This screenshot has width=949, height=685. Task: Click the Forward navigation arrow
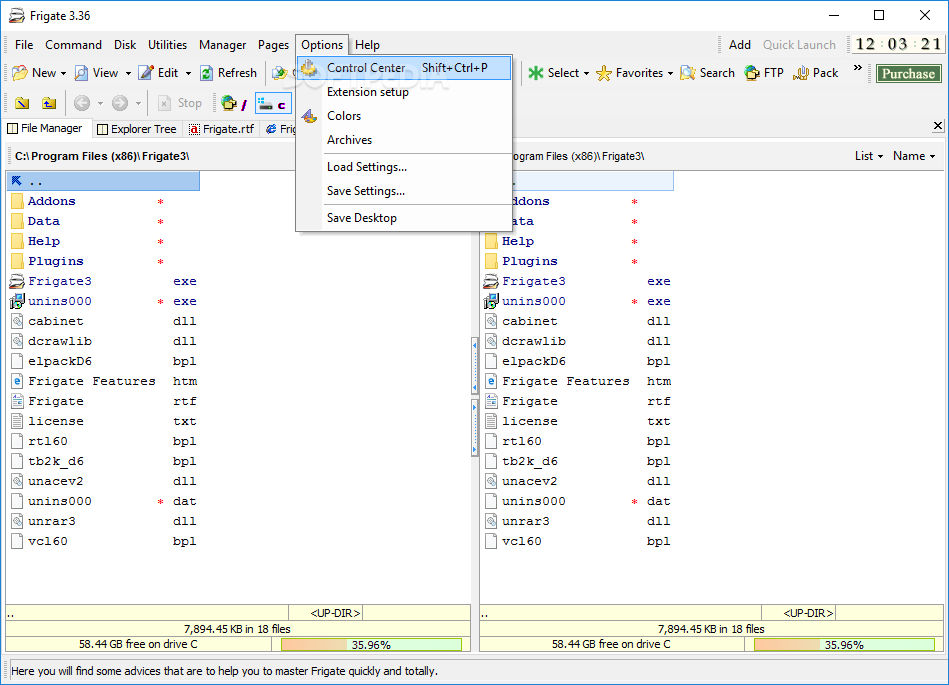pos(120,103)
